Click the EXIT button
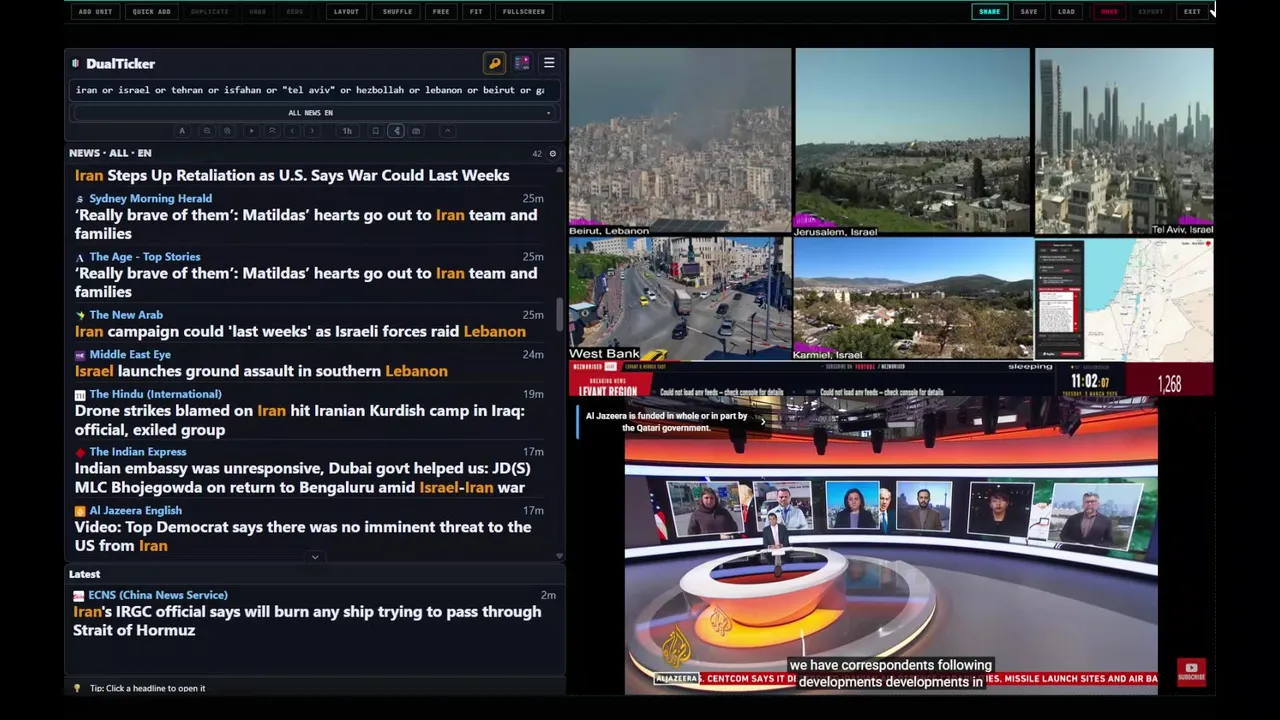The width and height of the screenshot is (1280, 720). point(1192,12)
